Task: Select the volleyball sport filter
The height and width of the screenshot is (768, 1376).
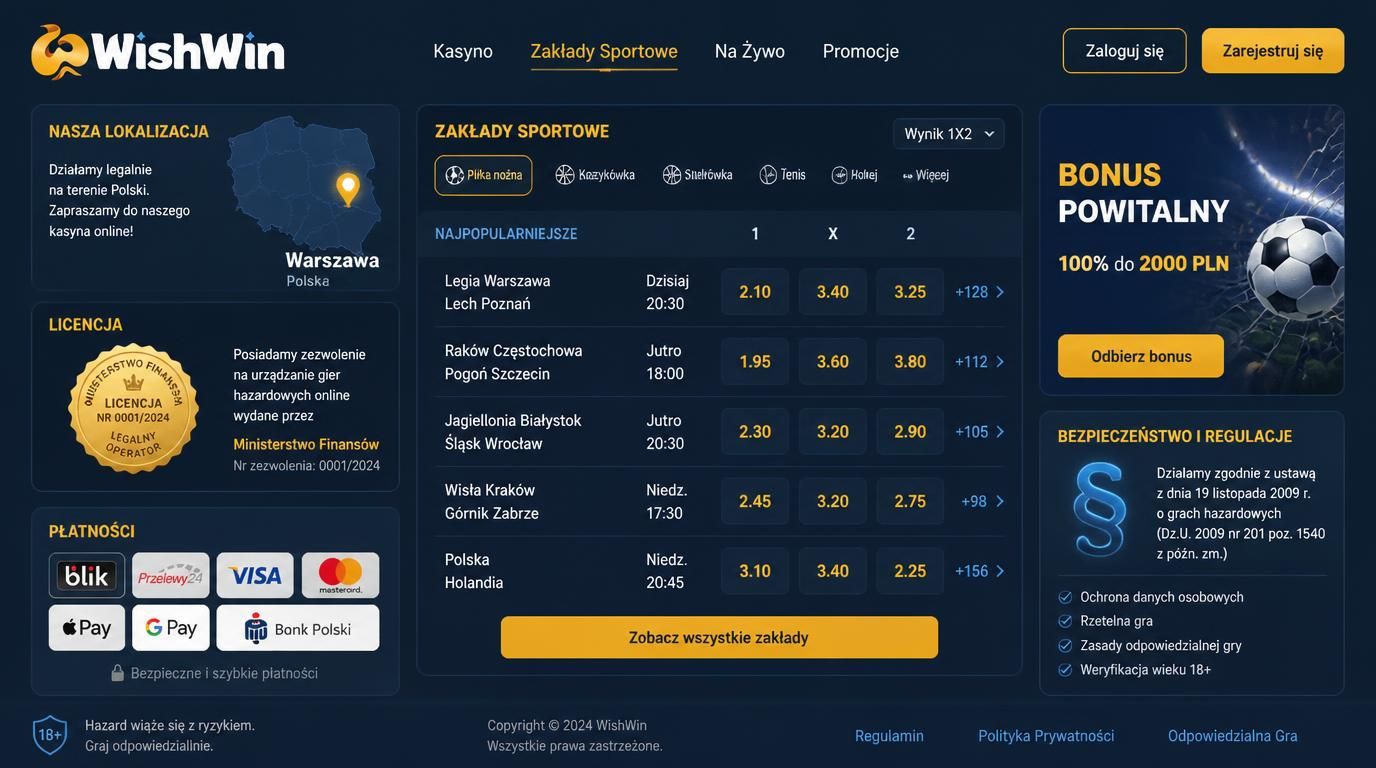Action: pyautogui.click(x=697, y=175)
